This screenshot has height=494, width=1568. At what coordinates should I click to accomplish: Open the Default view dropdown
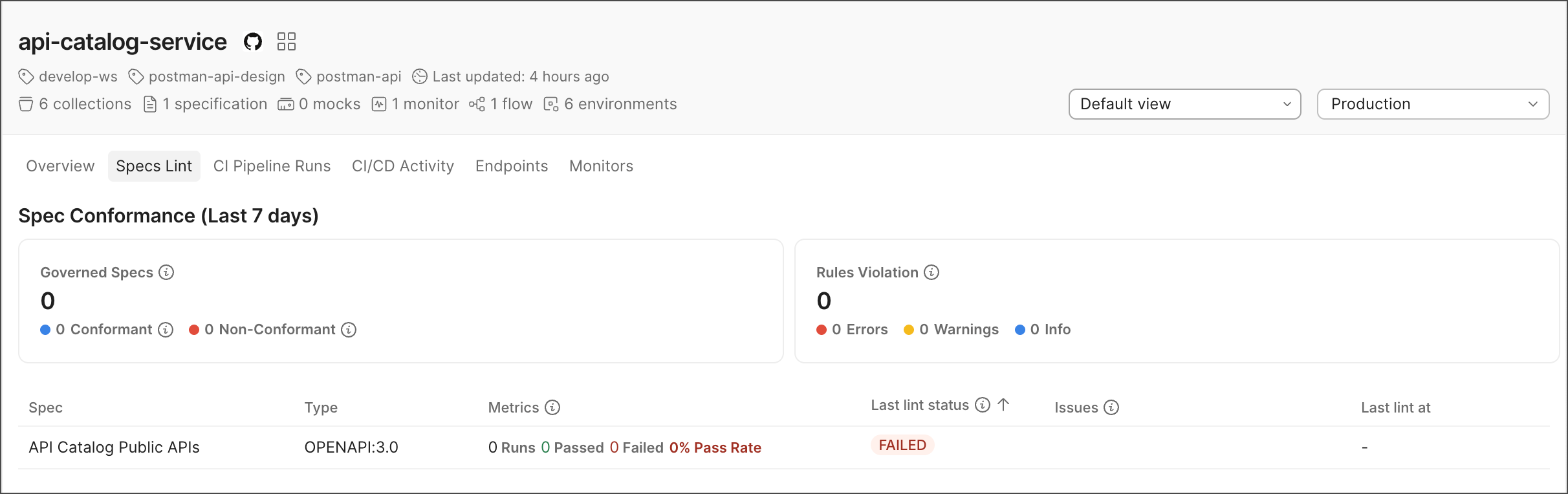tap(1184, 104)
